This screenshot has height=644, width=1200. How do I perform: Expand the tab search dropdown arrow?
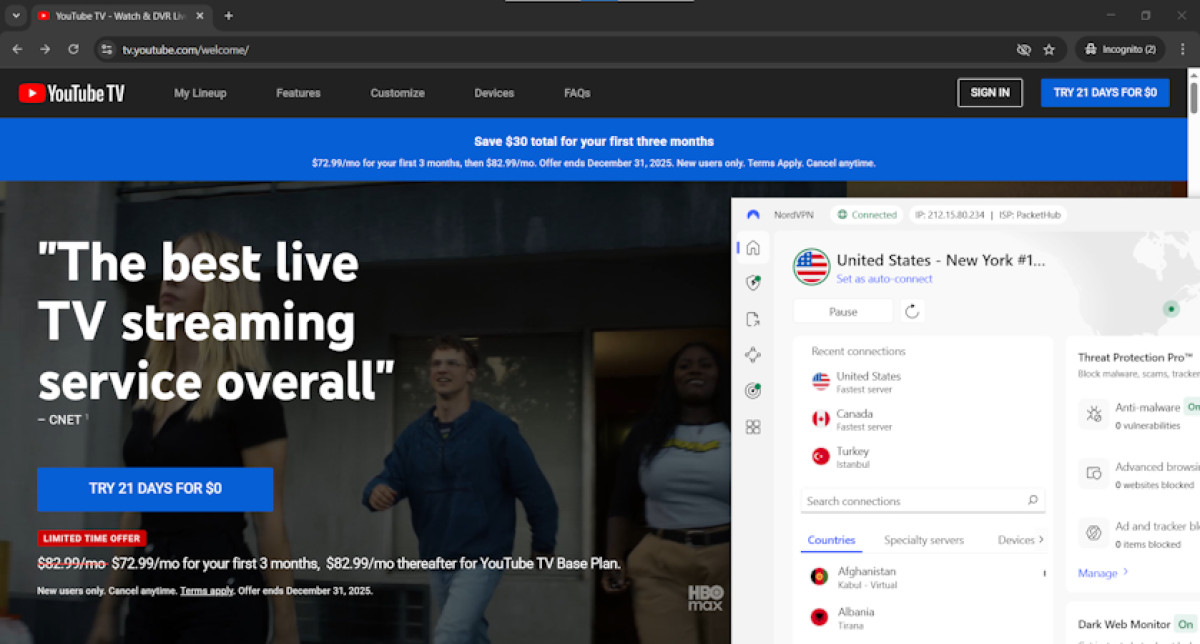(x=15, y=16)
